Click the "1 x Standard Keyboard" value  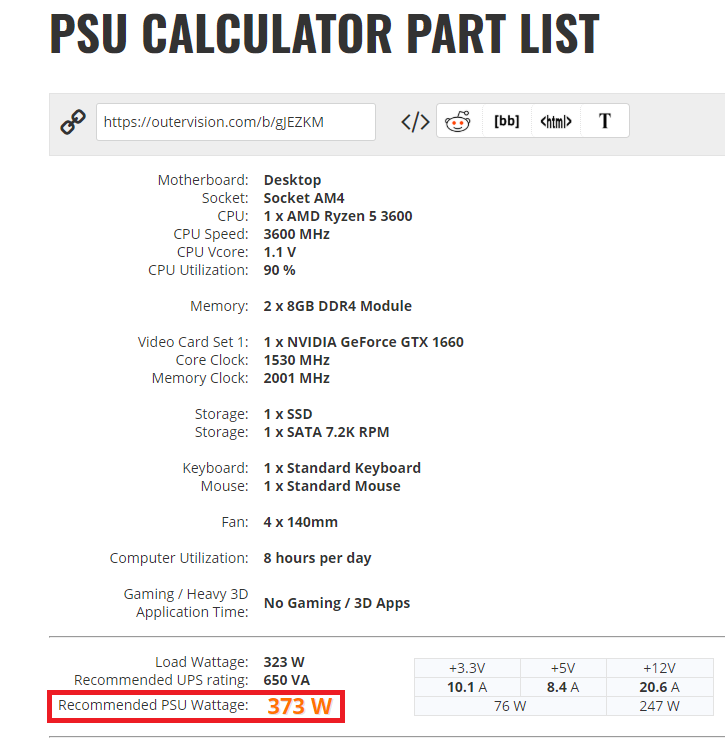click(x=342, y=468)
